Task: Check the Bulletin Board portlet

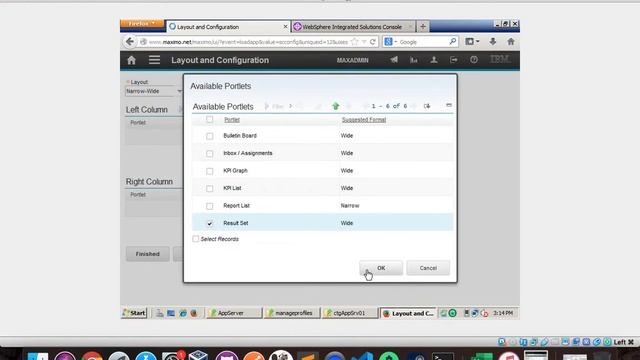Action: click(209, 136)
